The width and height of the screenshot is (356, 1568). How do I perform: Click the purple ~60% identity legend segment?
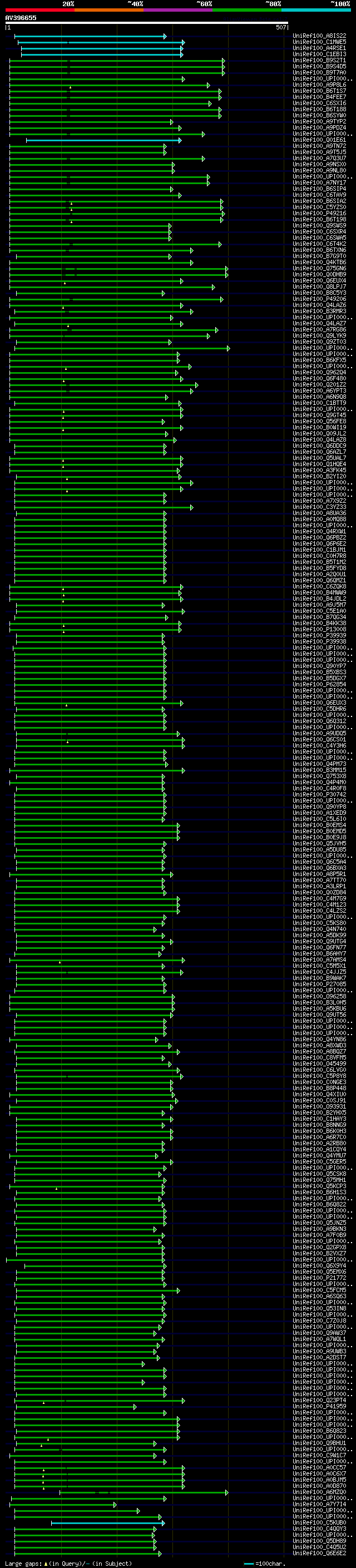coord(179,10)
